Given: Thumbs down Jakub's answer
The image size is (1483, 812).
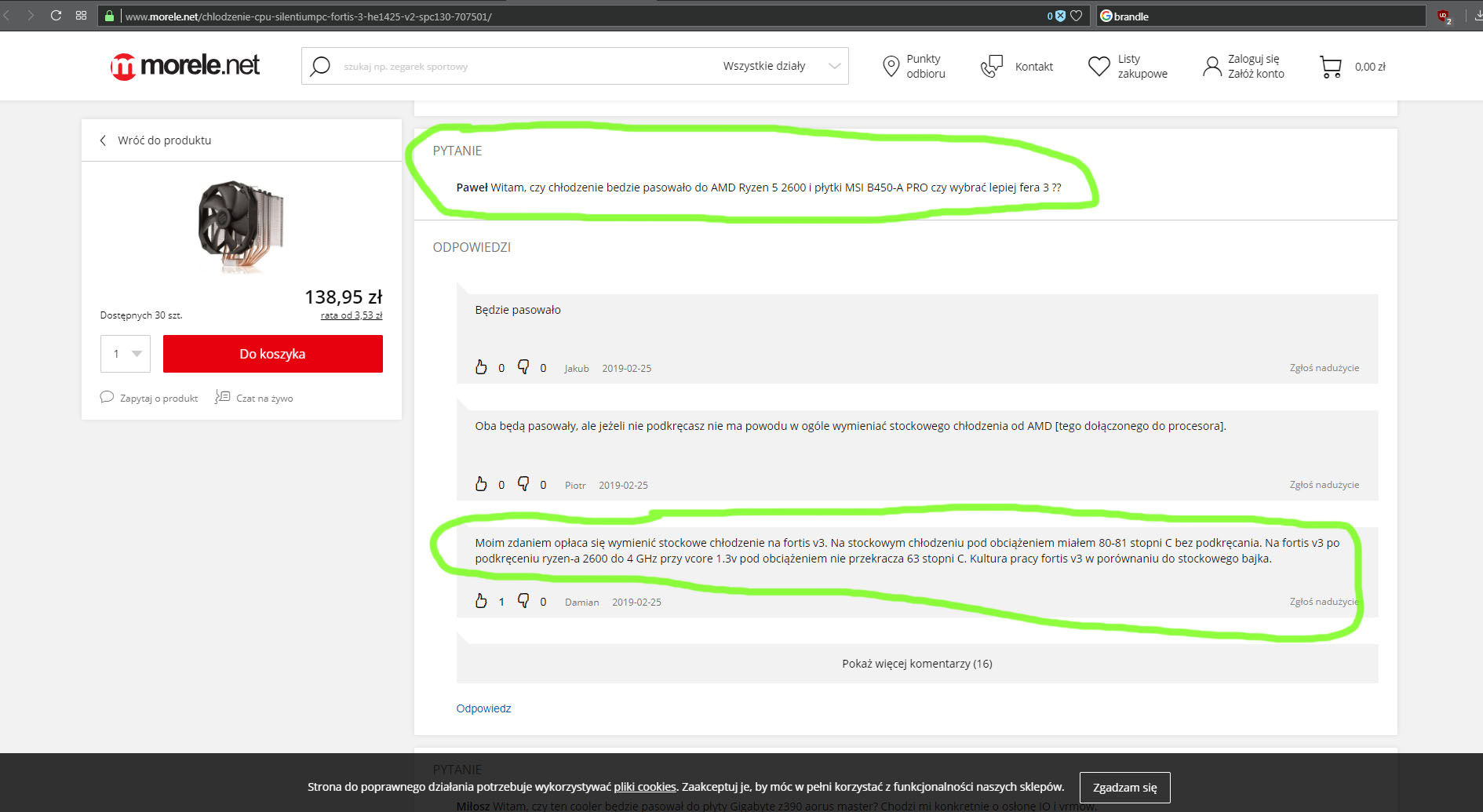Looking at the screenshot, I should [x=523, y=367].
